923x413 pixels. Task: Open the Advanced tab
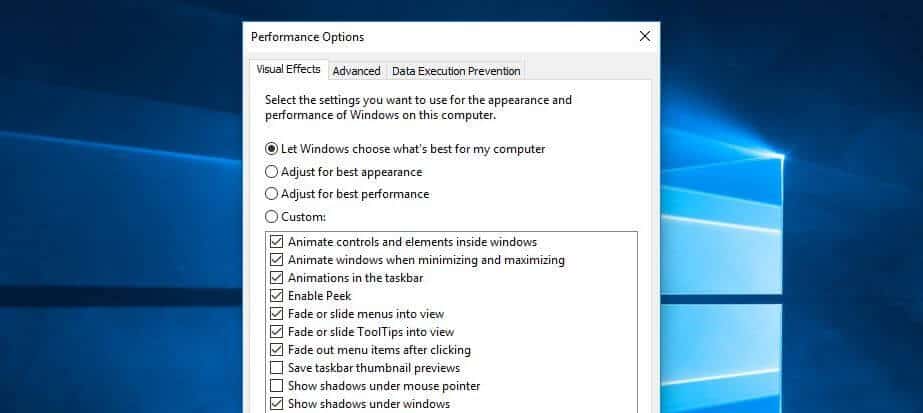pos(356,71)
